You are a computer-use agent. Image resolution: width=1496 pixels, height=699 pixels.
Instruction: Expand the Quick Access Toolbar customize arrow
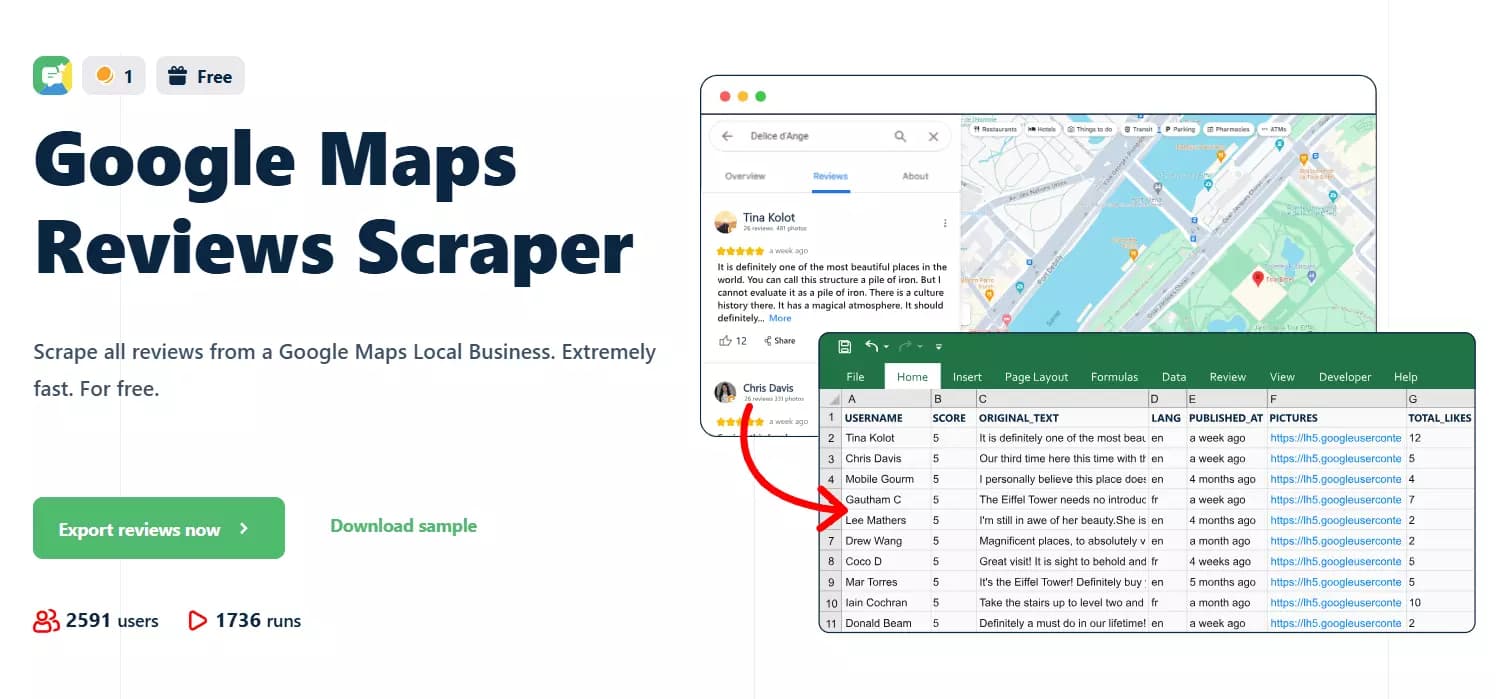pyautogui.click(x=938, y=345)
